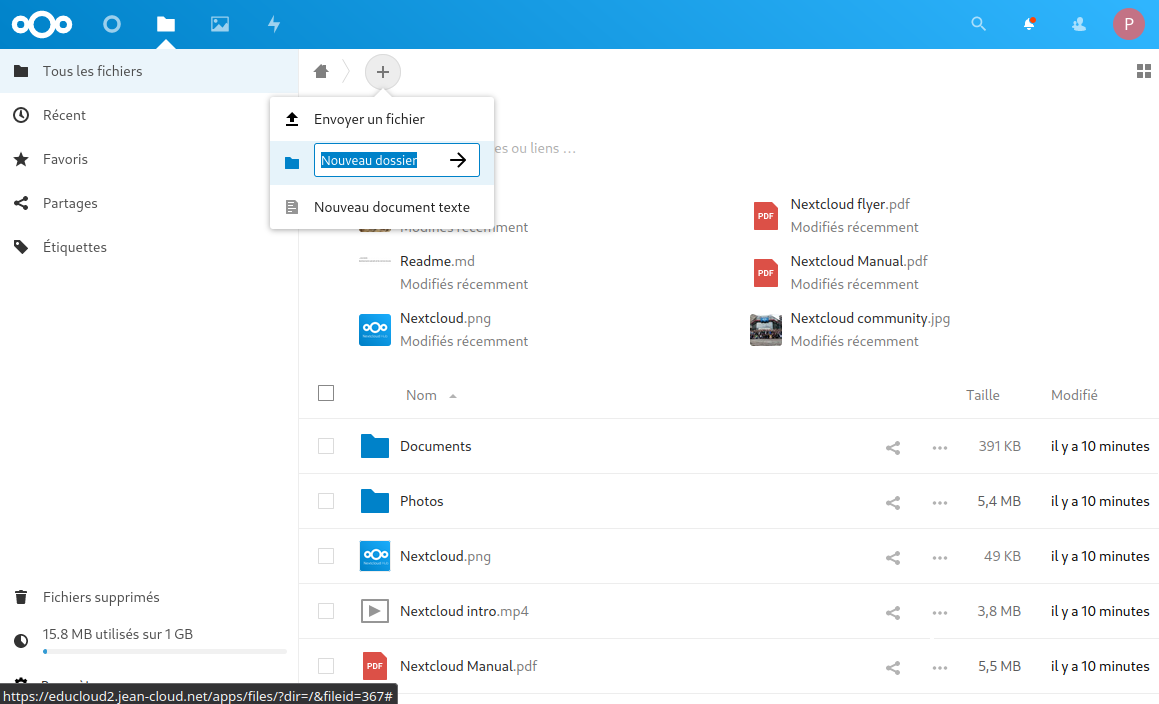This screenshot has width=1159, height=704.
Task: Select Envoyer un fichier menu entry
Action: click(x=369, y=119)
